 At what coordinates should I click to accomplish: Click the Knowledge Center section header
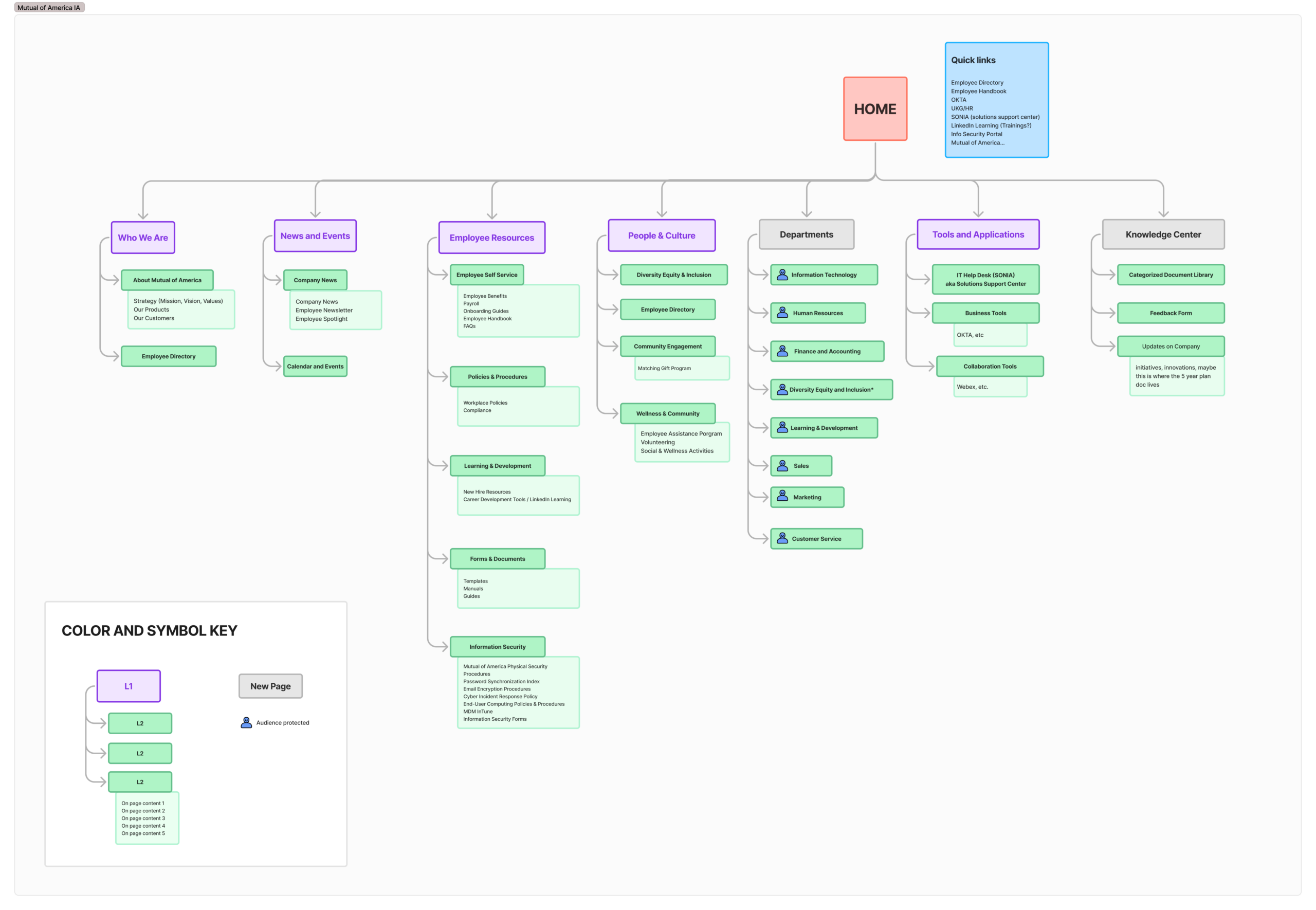coord(1163,234)
